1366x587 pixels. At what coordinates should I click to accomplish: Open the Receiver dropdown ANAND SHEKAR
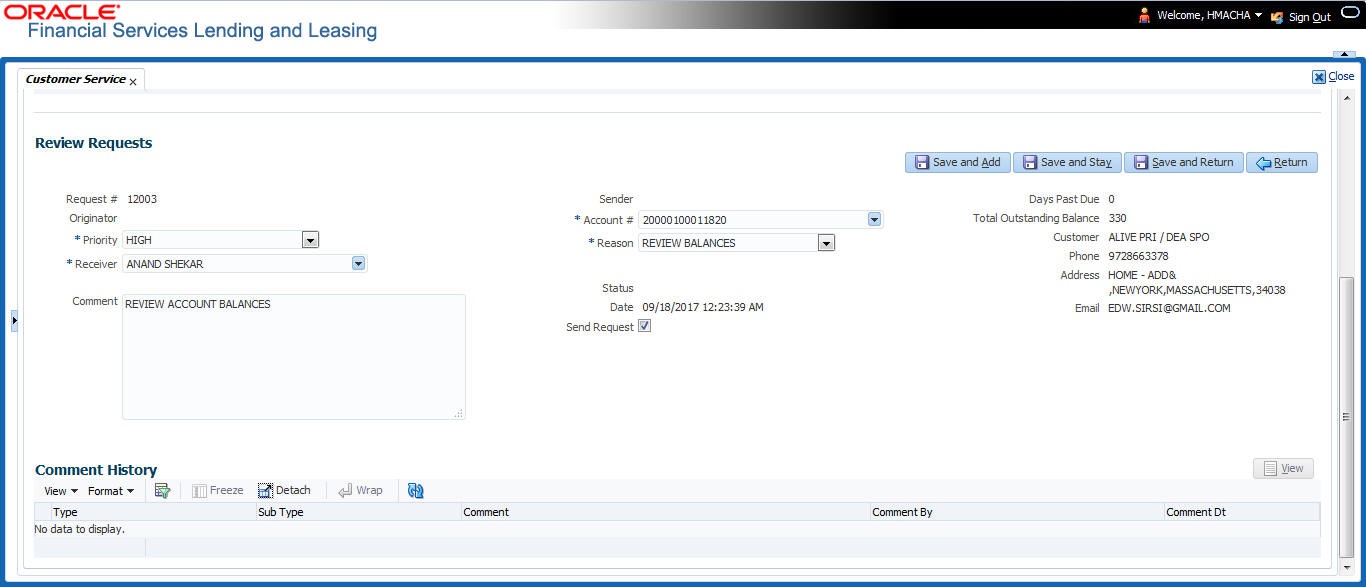coord(358,264)
